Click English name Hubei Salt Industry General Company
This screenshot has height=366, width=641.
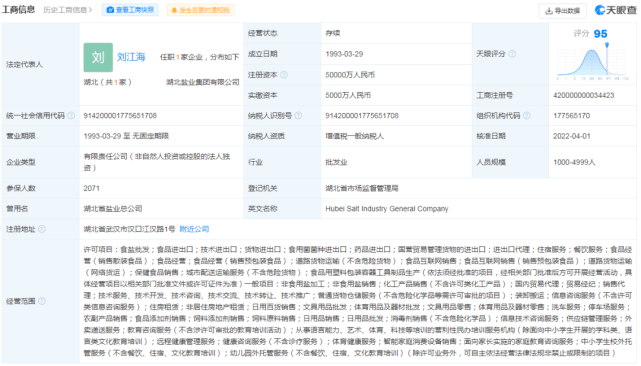point(387,209)
